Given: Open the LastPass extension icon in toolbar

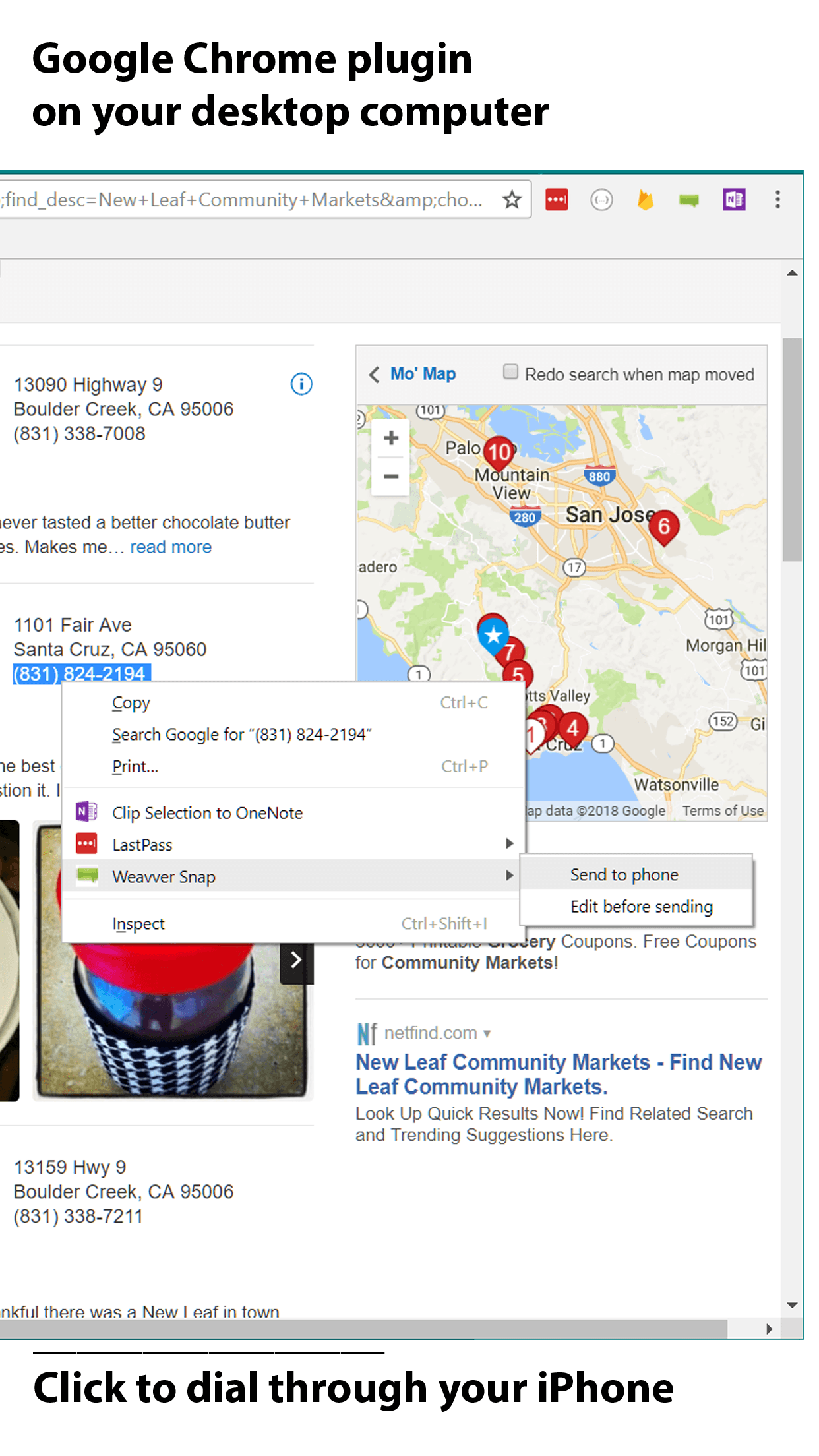Looking at the screenshot, I should click(x=557, y=199).
